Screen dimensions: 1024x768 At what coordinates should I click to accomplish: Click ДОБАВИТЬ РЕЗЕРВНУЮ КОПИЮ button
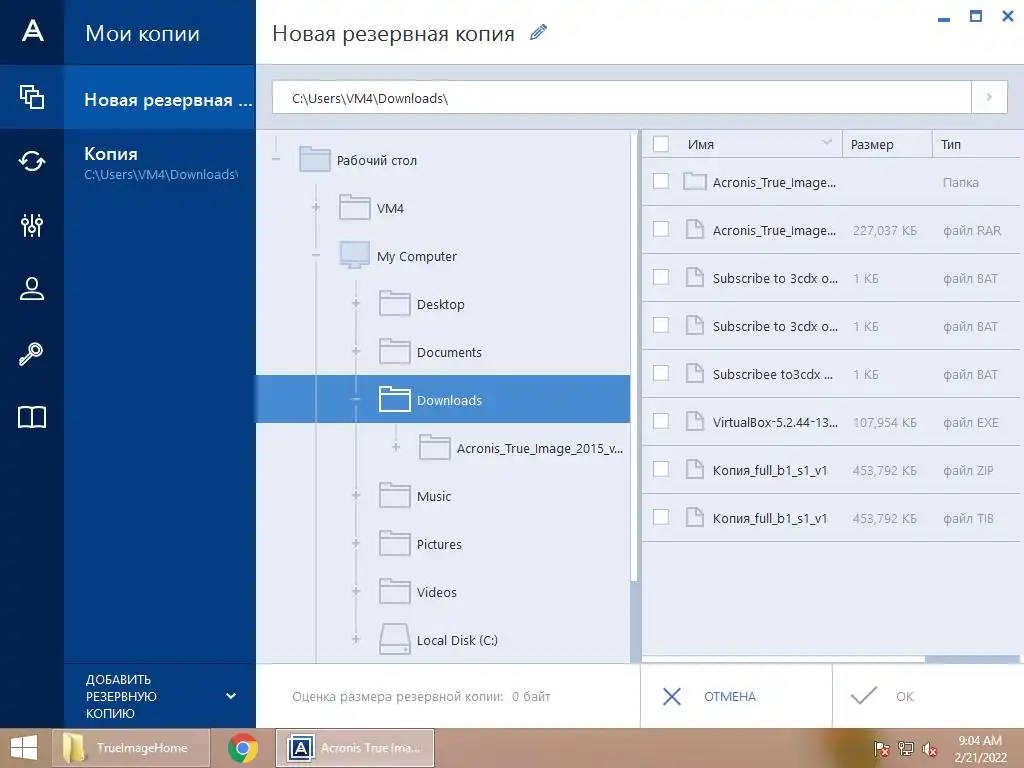coord(160,696)
